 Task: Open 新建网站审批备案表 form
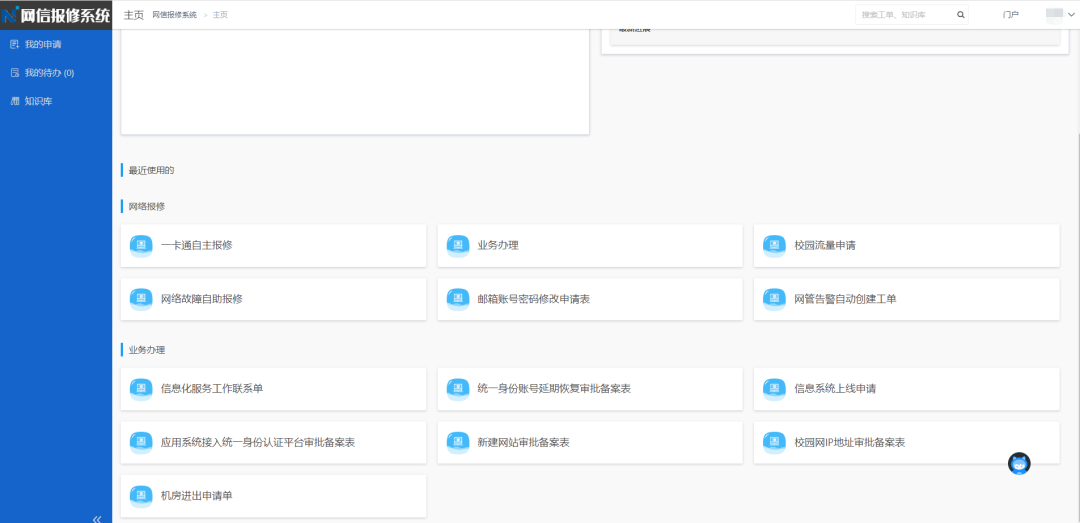click(523, 442)
